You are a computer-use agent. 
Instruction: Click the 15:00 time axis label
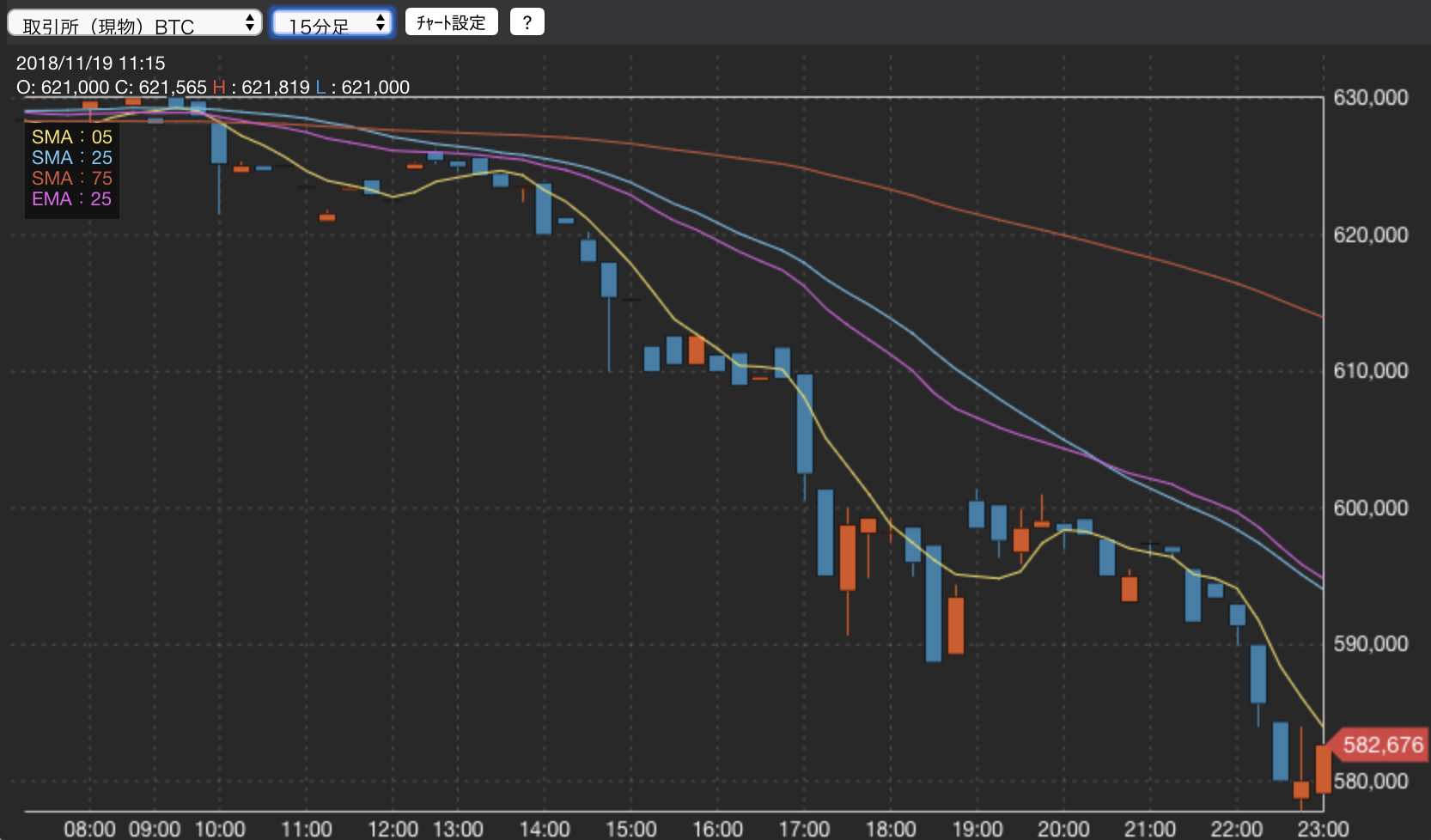pyautogui.click(x=631, y=829)
